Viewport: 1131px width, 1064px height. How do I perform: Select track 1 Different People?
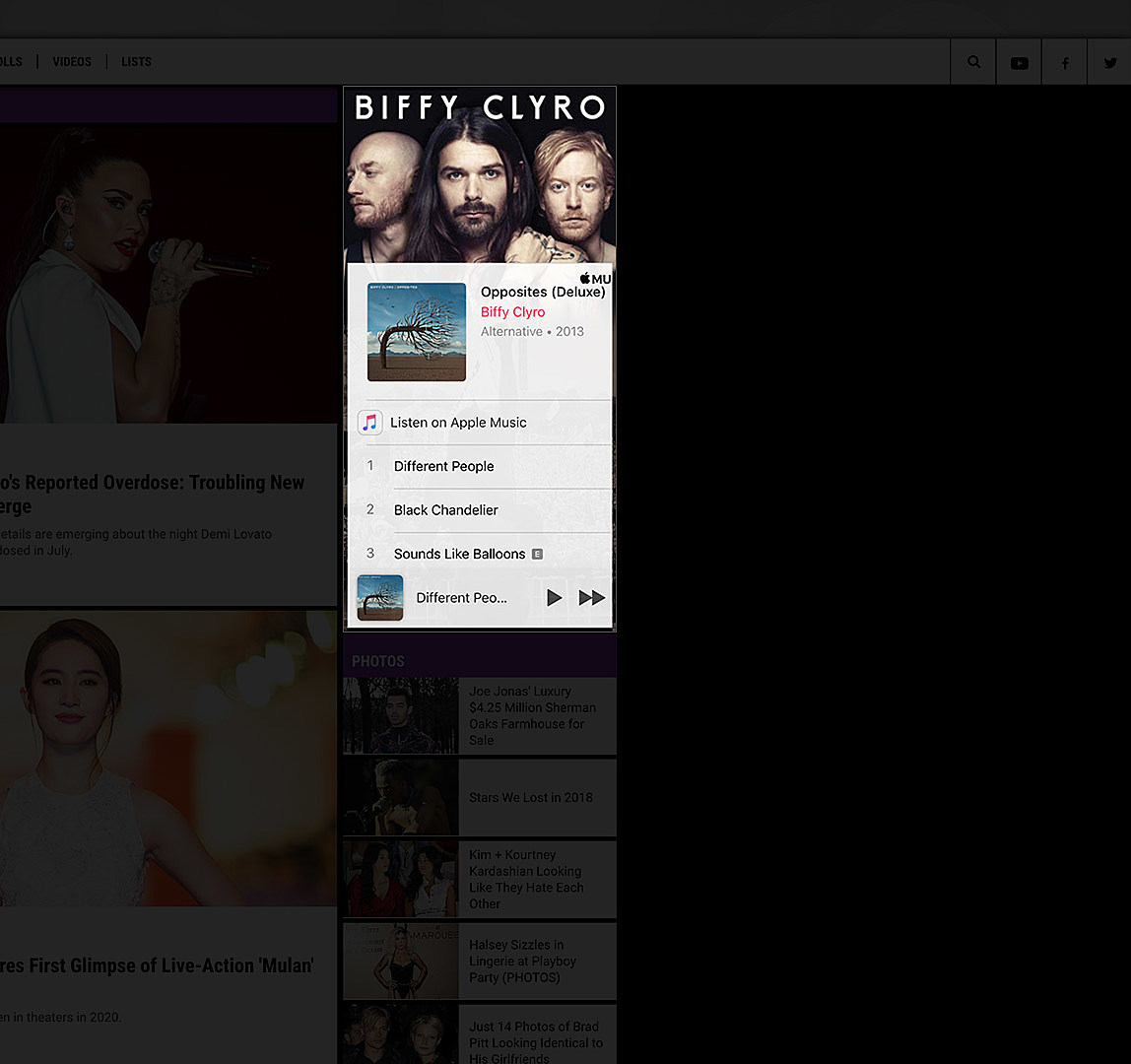(480, 466)
